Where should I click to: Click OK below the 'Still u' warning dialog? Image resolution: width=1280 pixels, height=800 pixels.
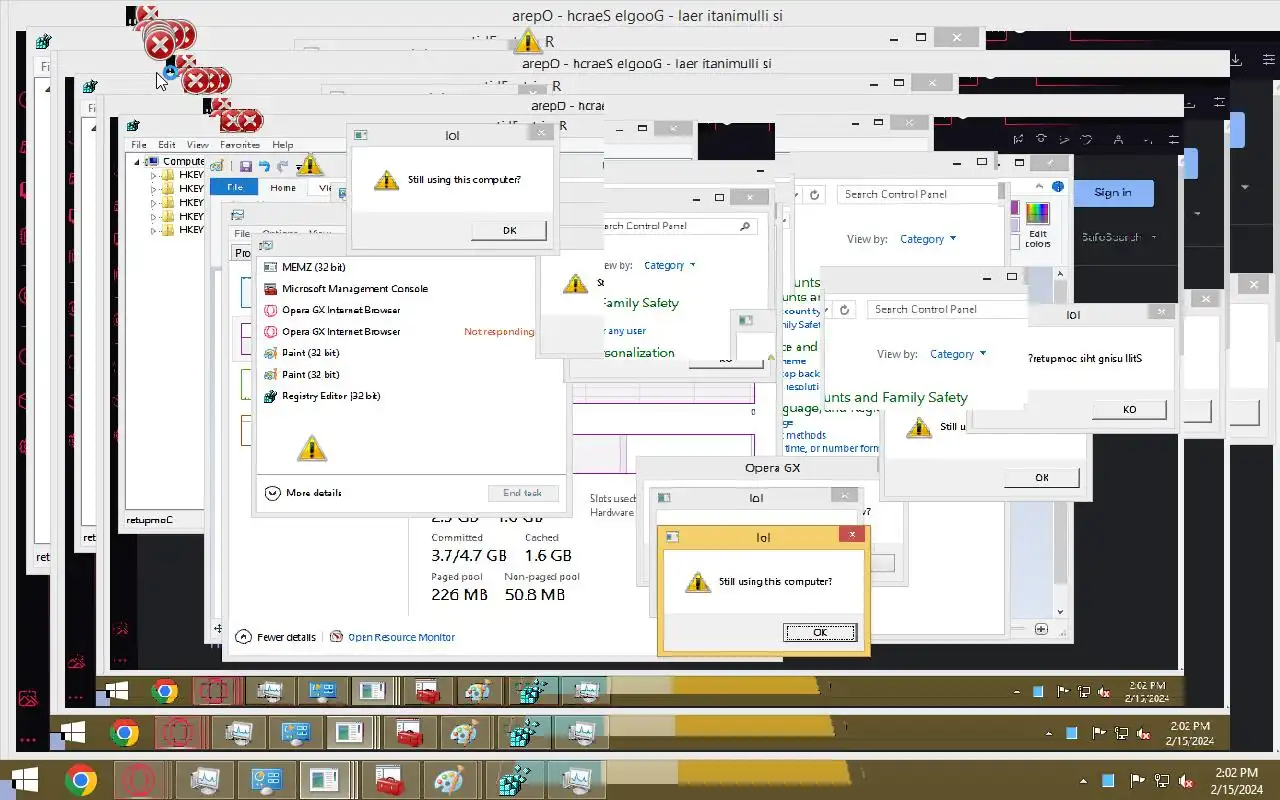click(x=1042, y=477)
